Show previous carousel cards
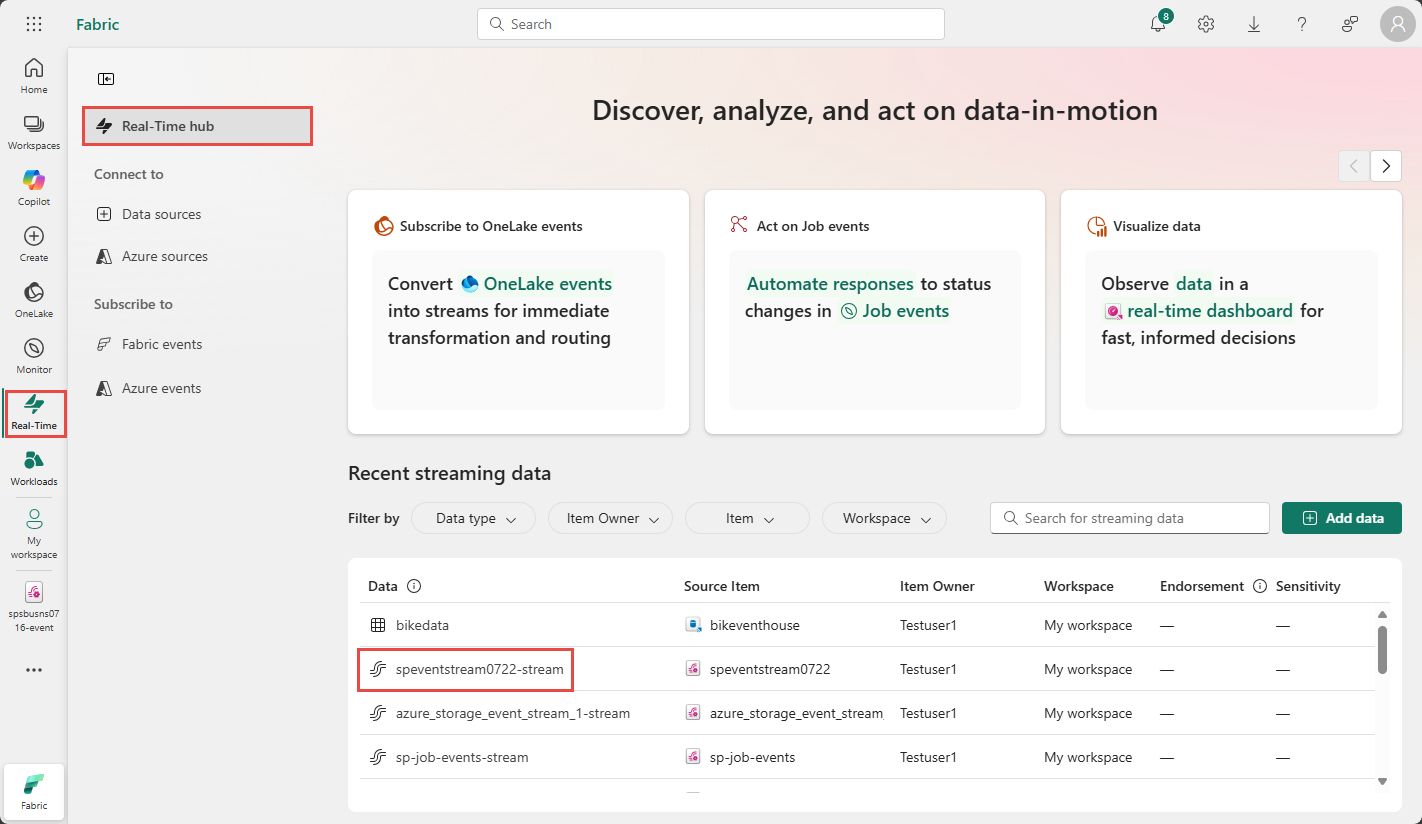The width and height of the screenshot is (1422, 824). click(x=1354, y=166)
